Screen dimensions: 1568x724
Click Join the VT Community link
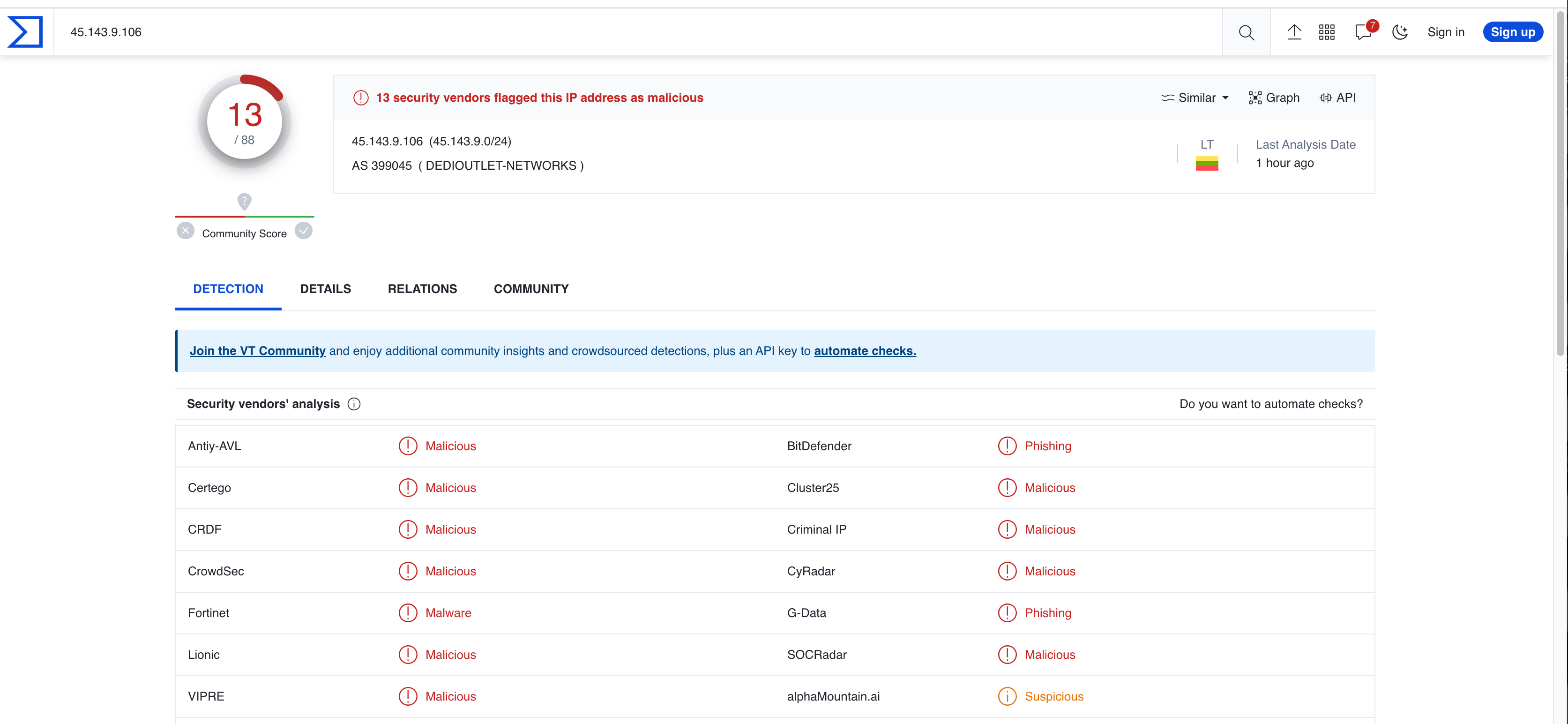tap(257, 351)
